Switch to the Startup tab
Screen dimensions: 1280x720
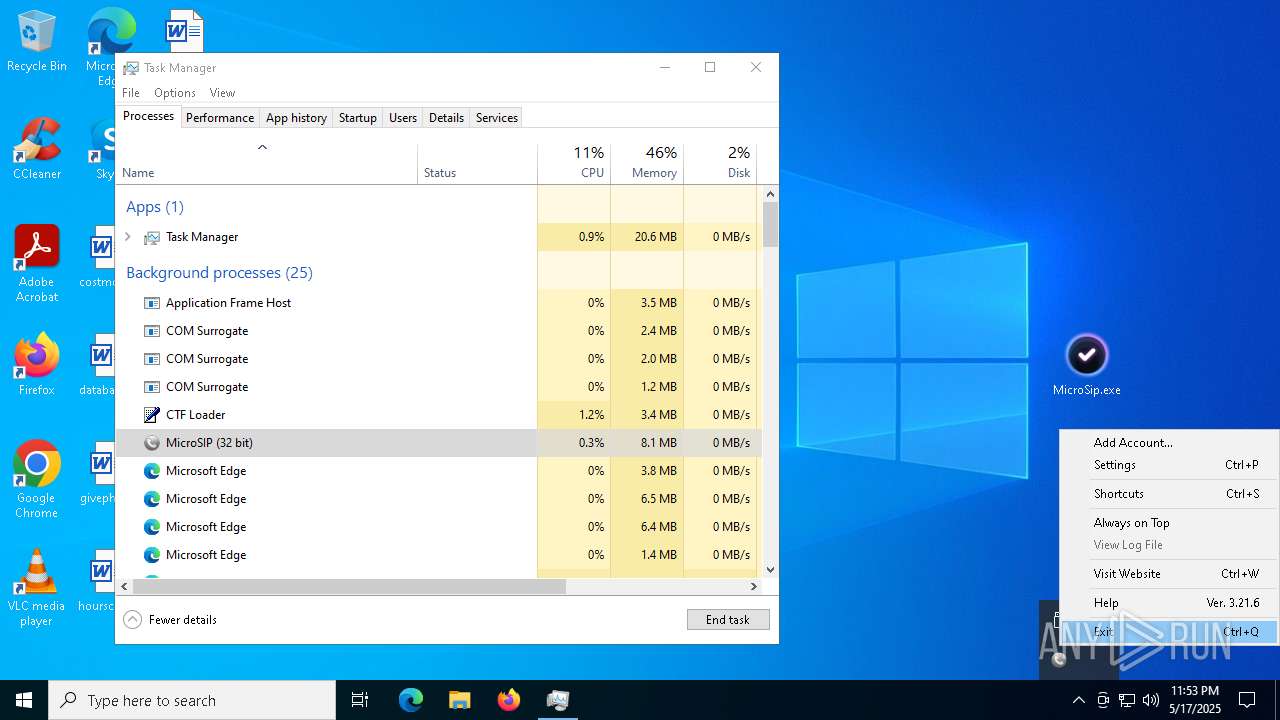(x=358, y=118)
